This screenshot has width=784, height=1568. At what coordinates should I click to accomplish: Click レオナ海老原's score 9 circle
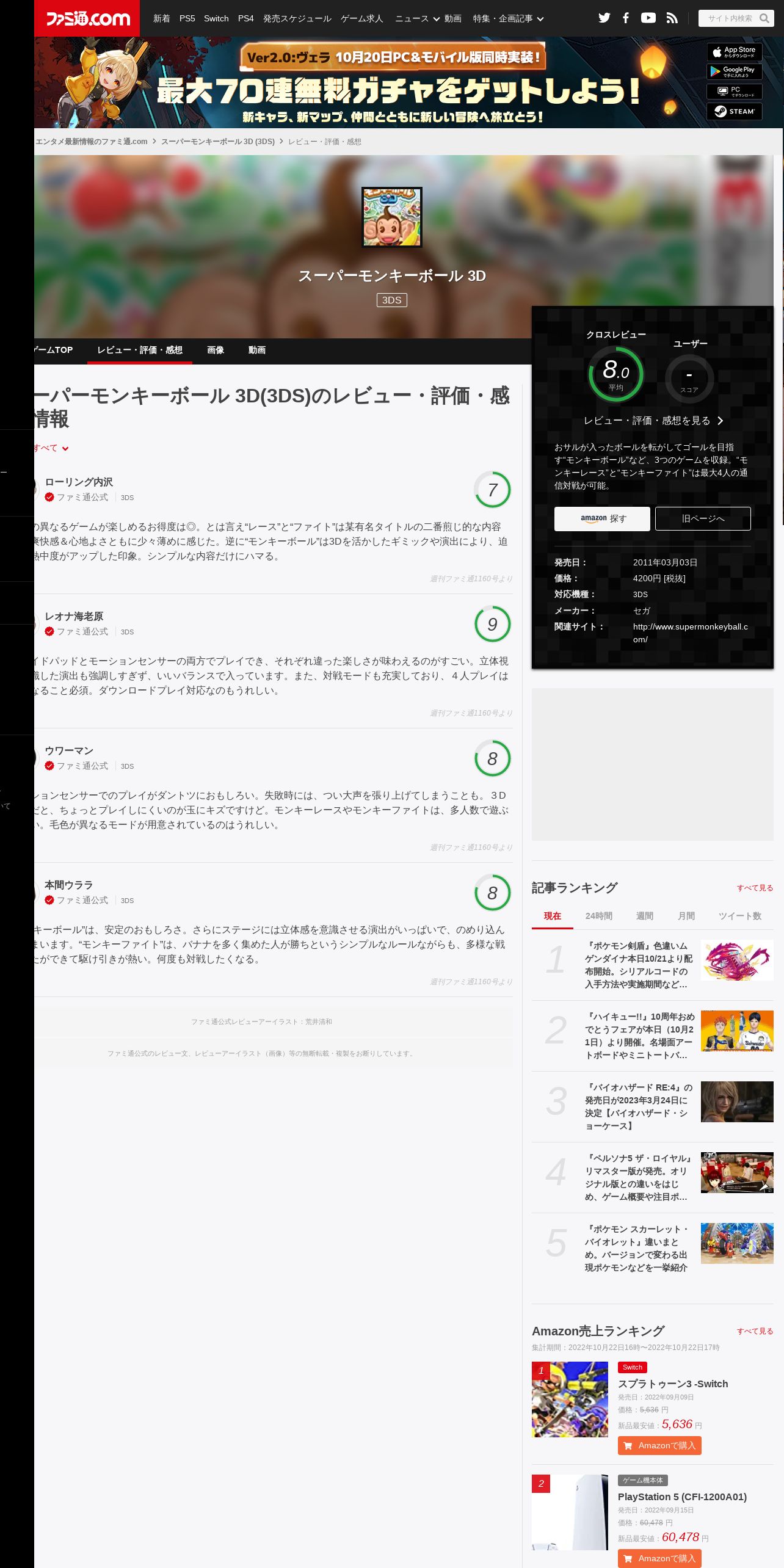pos(492,624)
